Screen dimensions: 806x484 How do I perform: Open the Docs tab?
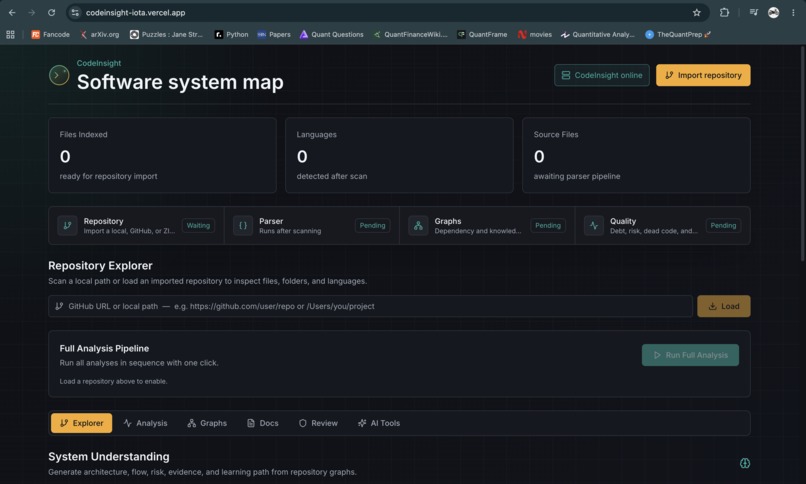[x=263, y=423]
